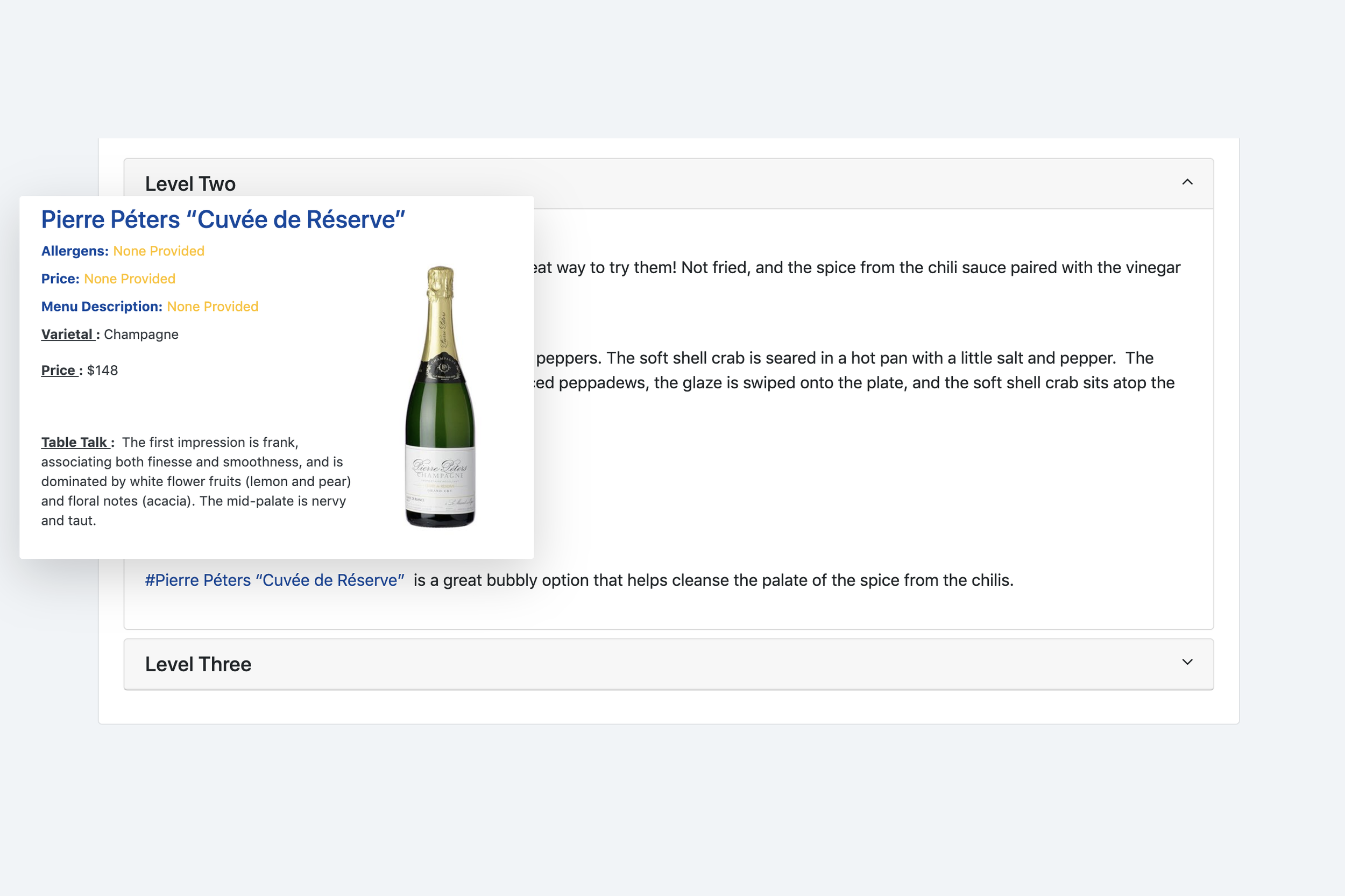The width and height of the screenshot is (1345, 896).
Task: Click the 'great bubbly option' sentence text
Action: click(x=713, y=580)
